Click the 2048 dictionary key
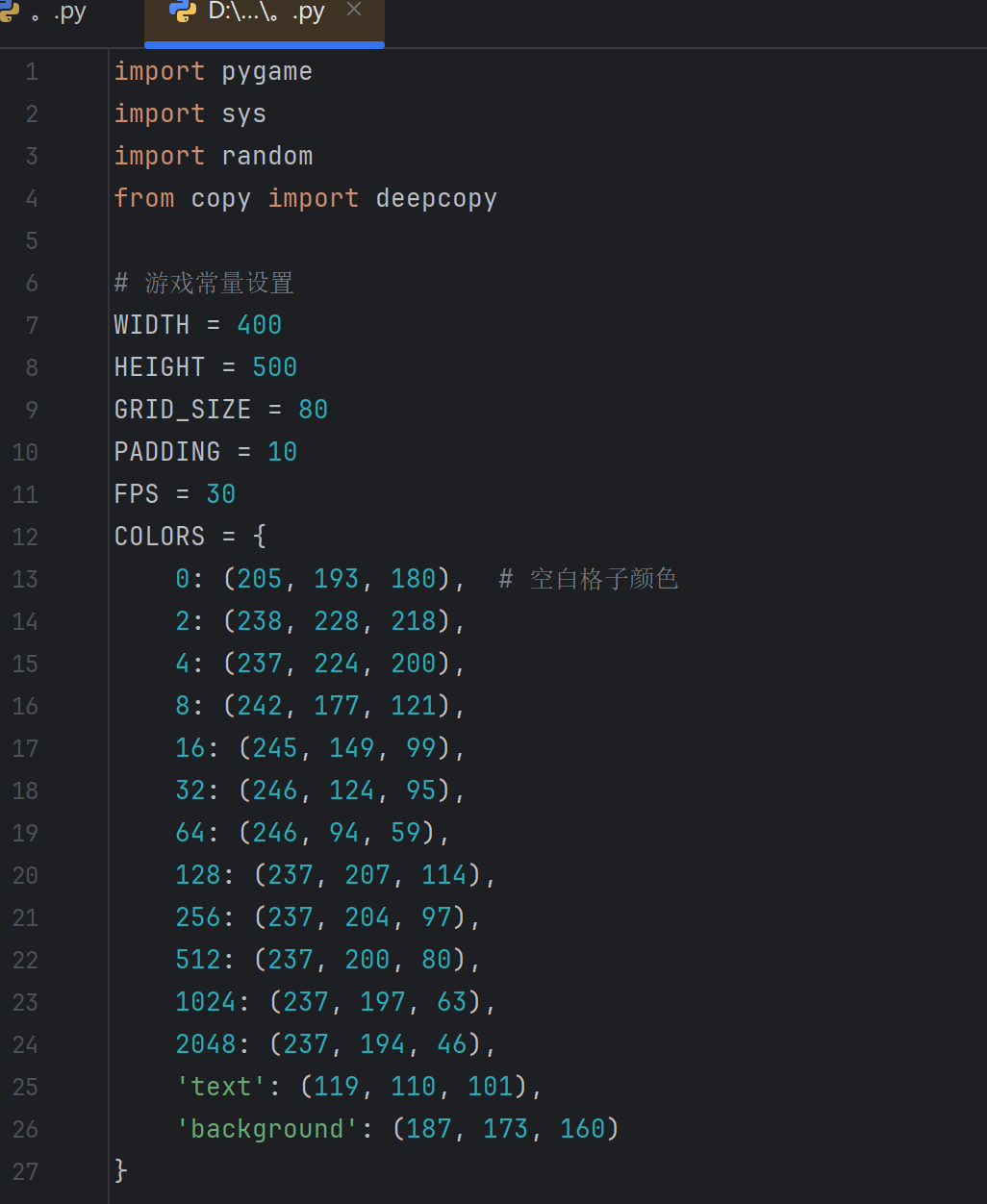987x1204 pixels. (206, 1044)
